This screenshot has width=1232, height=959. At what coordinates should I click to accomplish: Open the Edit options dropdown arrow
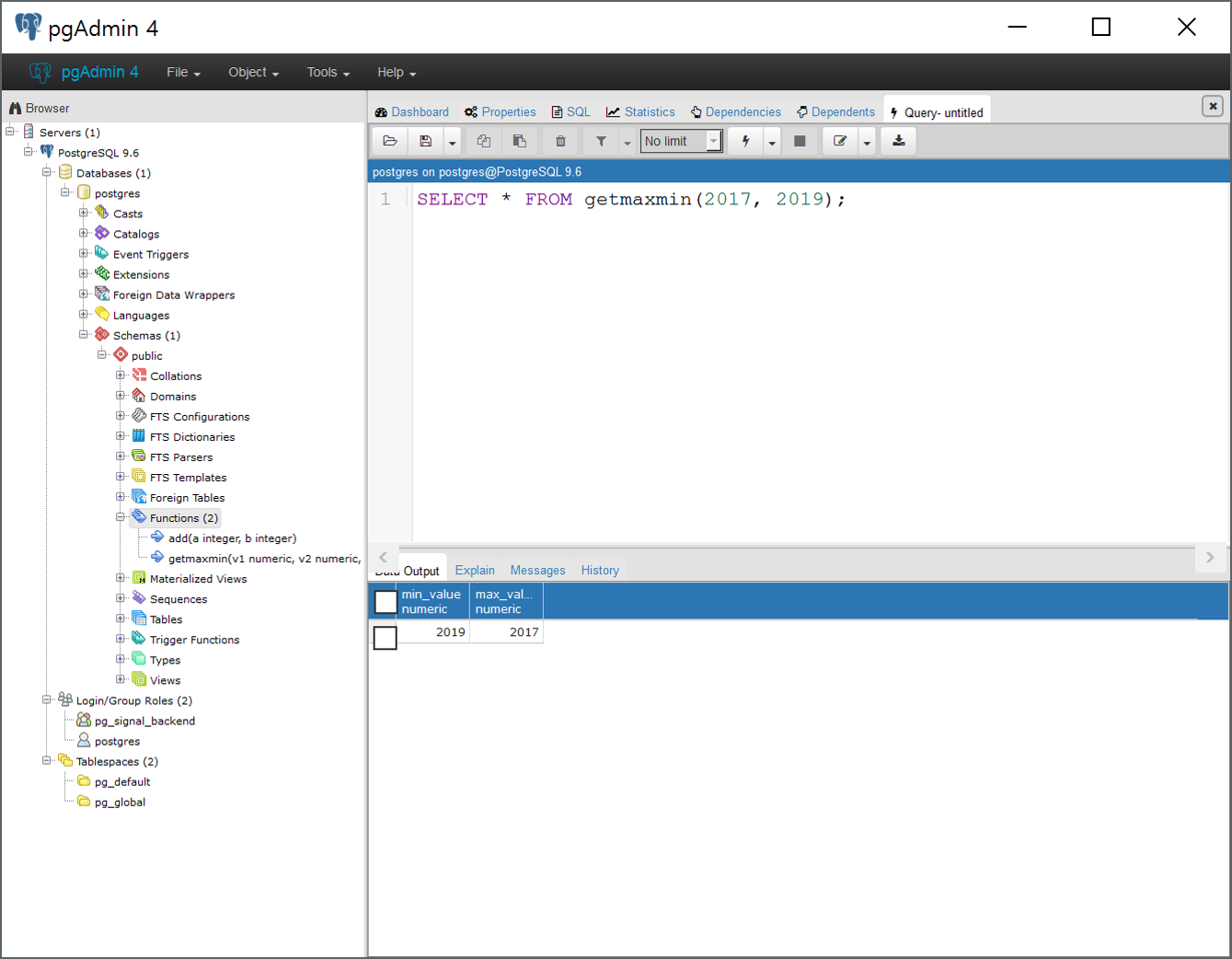867,141
